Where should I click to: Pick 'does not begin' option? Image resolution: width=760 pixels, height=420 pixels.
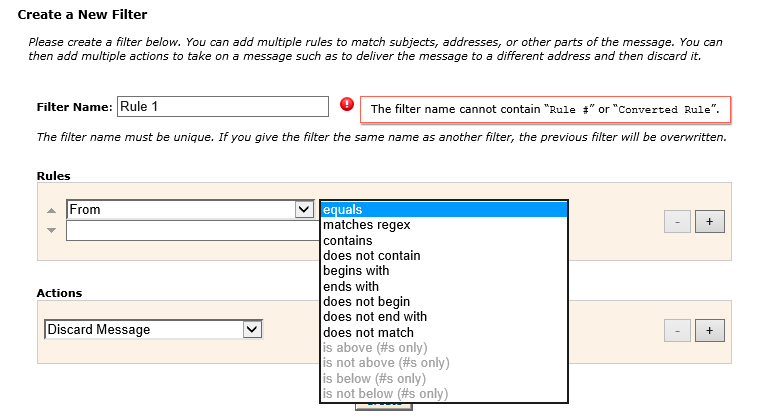point(443,302)
